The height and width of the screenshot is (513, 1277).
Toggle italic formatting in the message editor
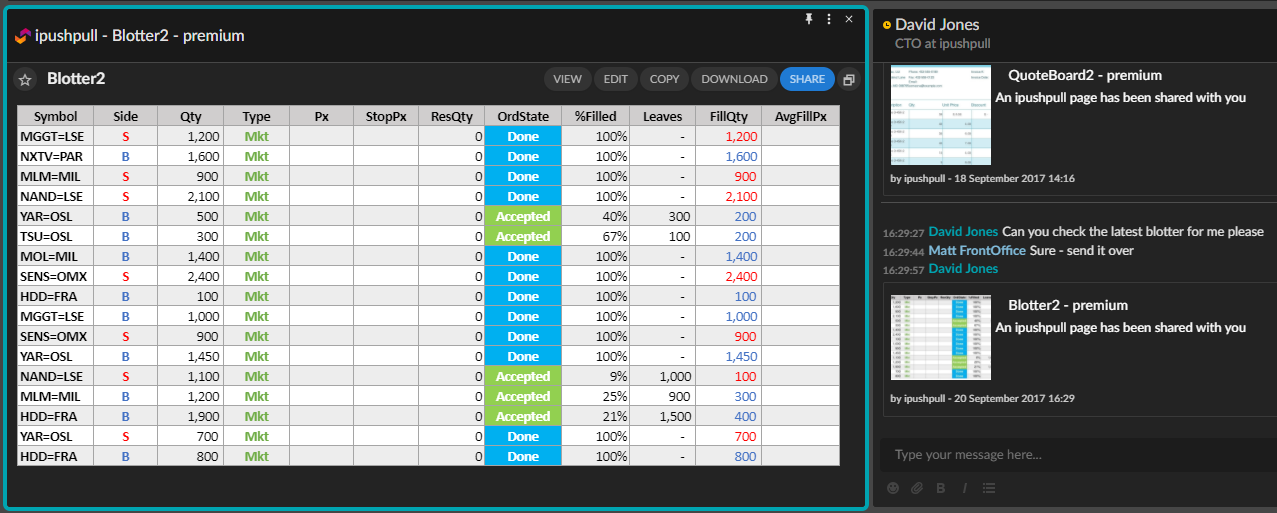click(964, 488)
